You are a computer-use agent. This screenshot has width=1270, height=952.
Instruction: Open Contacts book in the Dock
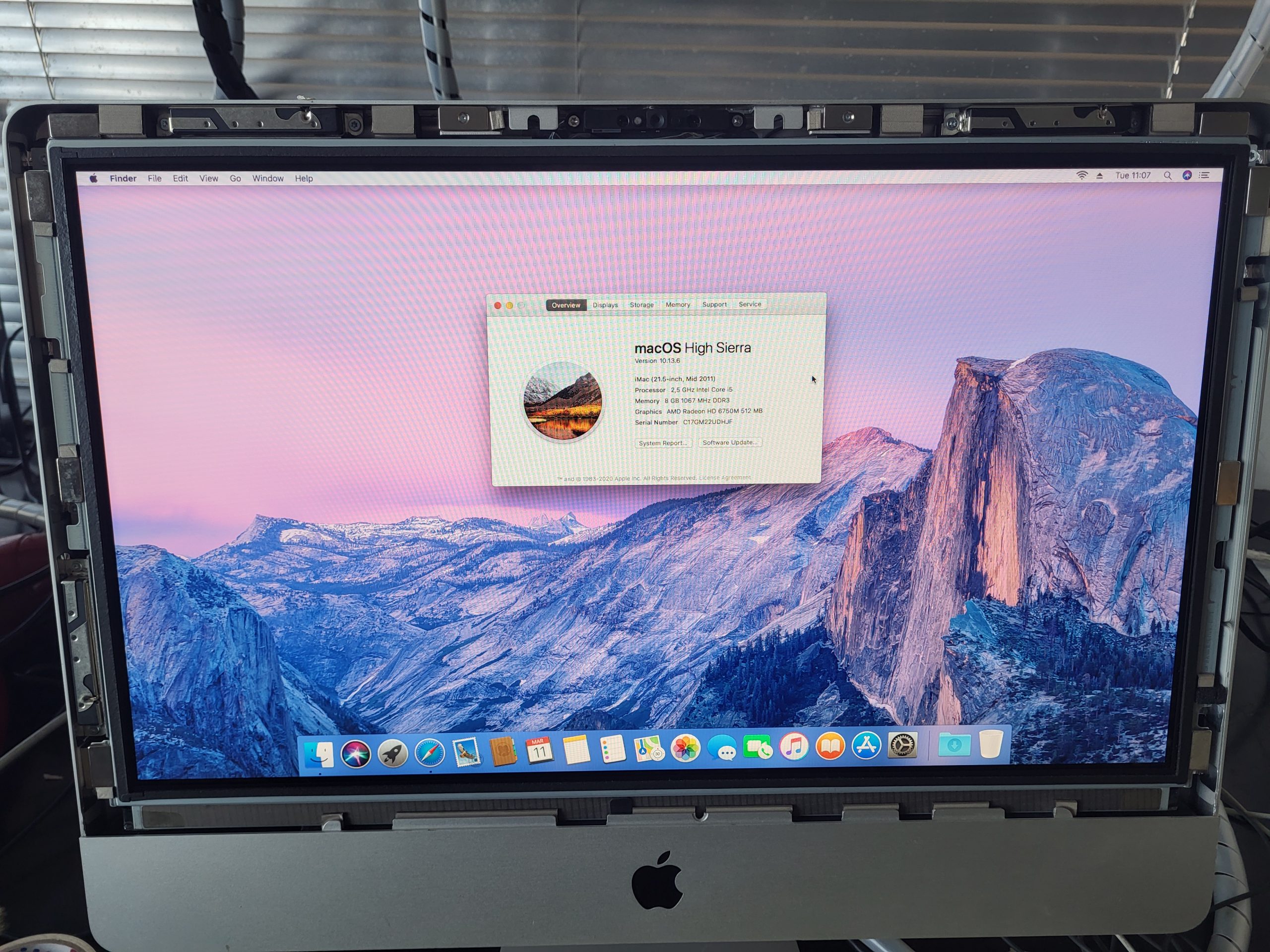[503, 751]
